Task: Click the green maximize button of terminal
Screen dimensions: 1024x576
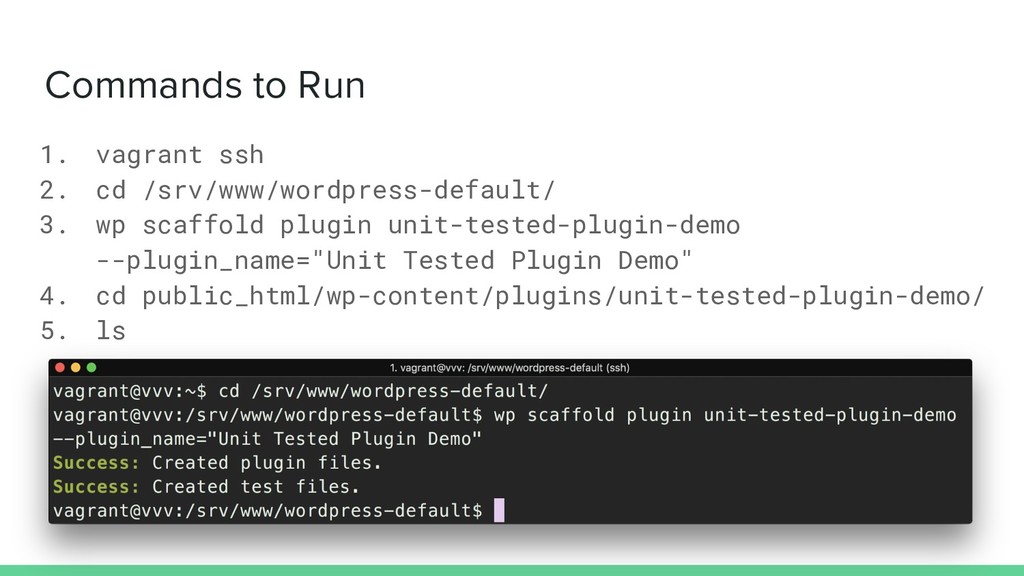Action: tap(91, 368)
